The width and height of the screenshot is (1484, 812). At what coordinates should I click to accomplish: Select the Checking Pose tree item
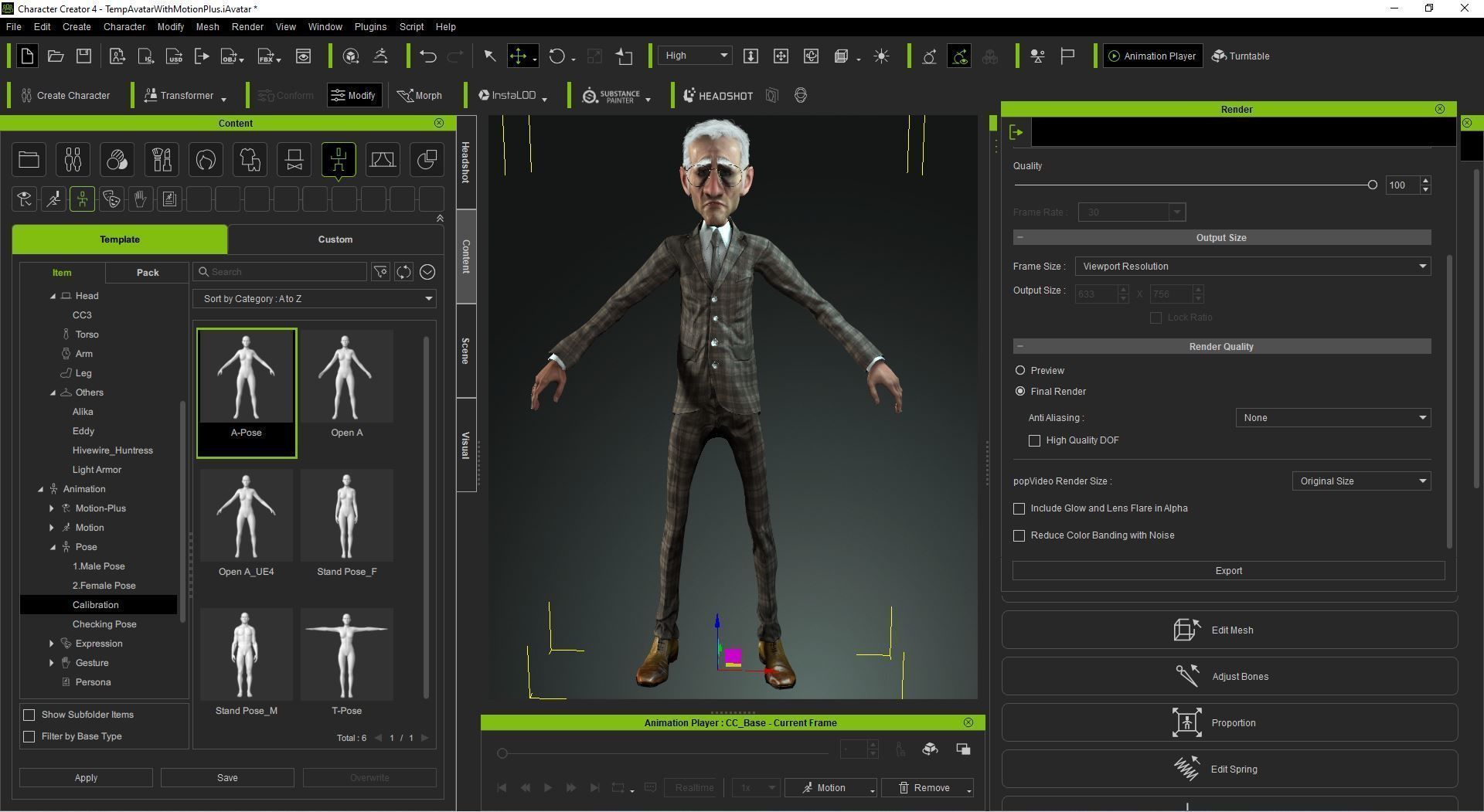[104, 624]
